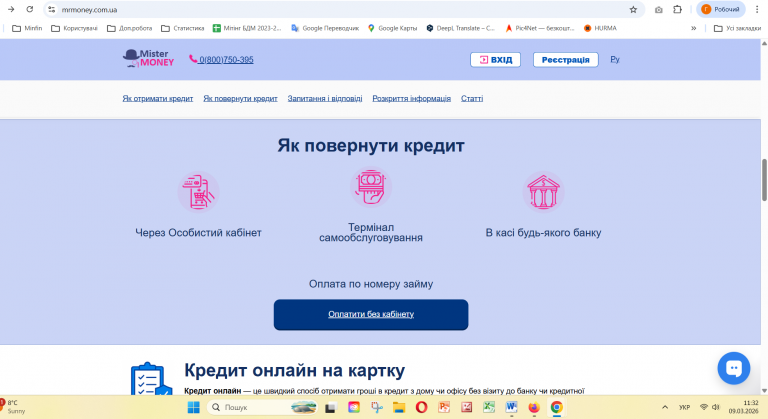768x419 pixels.
Task: Bookmark this page with star icon
Action: [x=633, y=9]
